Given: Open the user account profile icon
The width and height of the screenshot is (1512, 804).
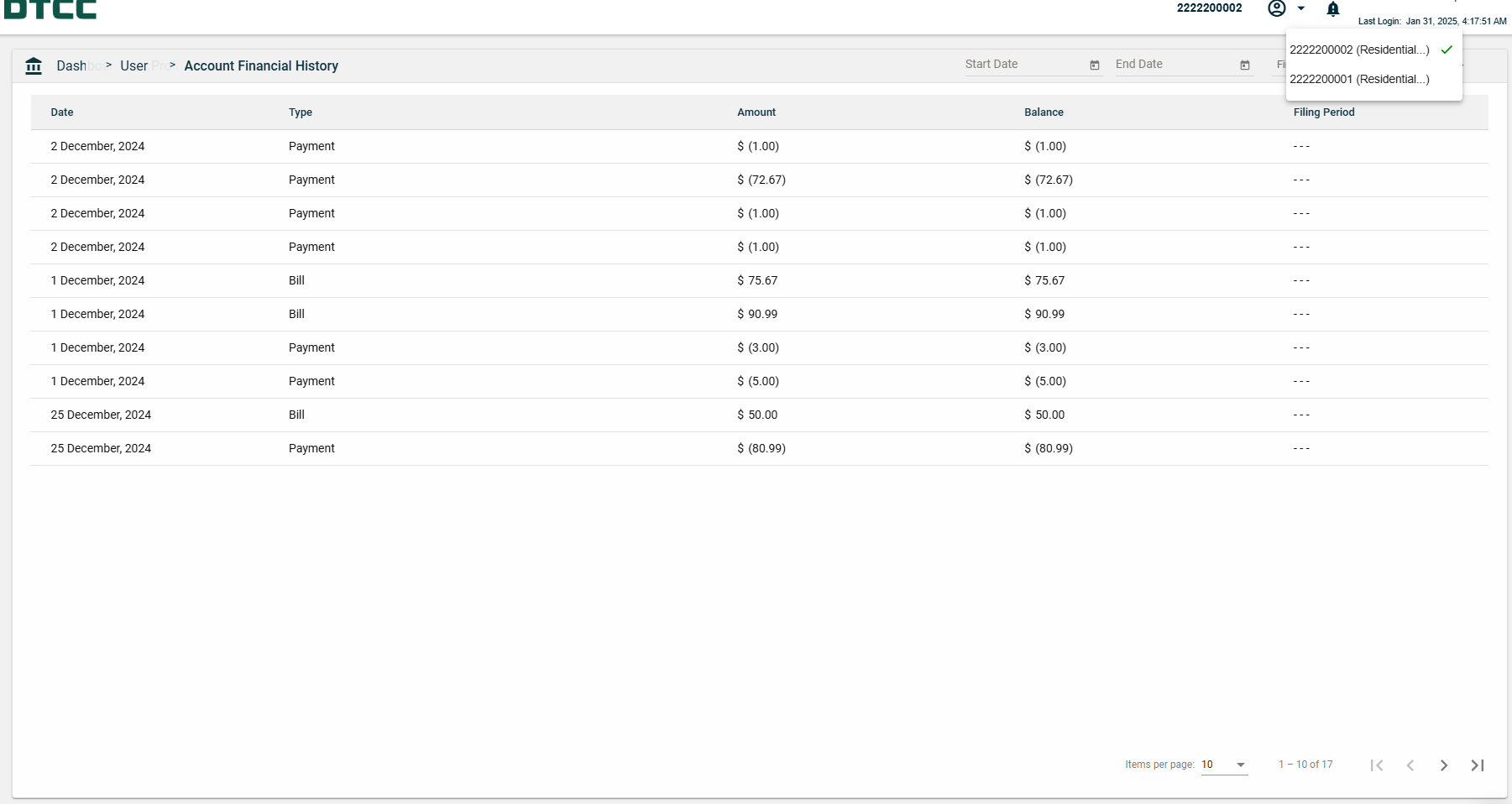Looking at the screenshot, I should (1276, 8).
